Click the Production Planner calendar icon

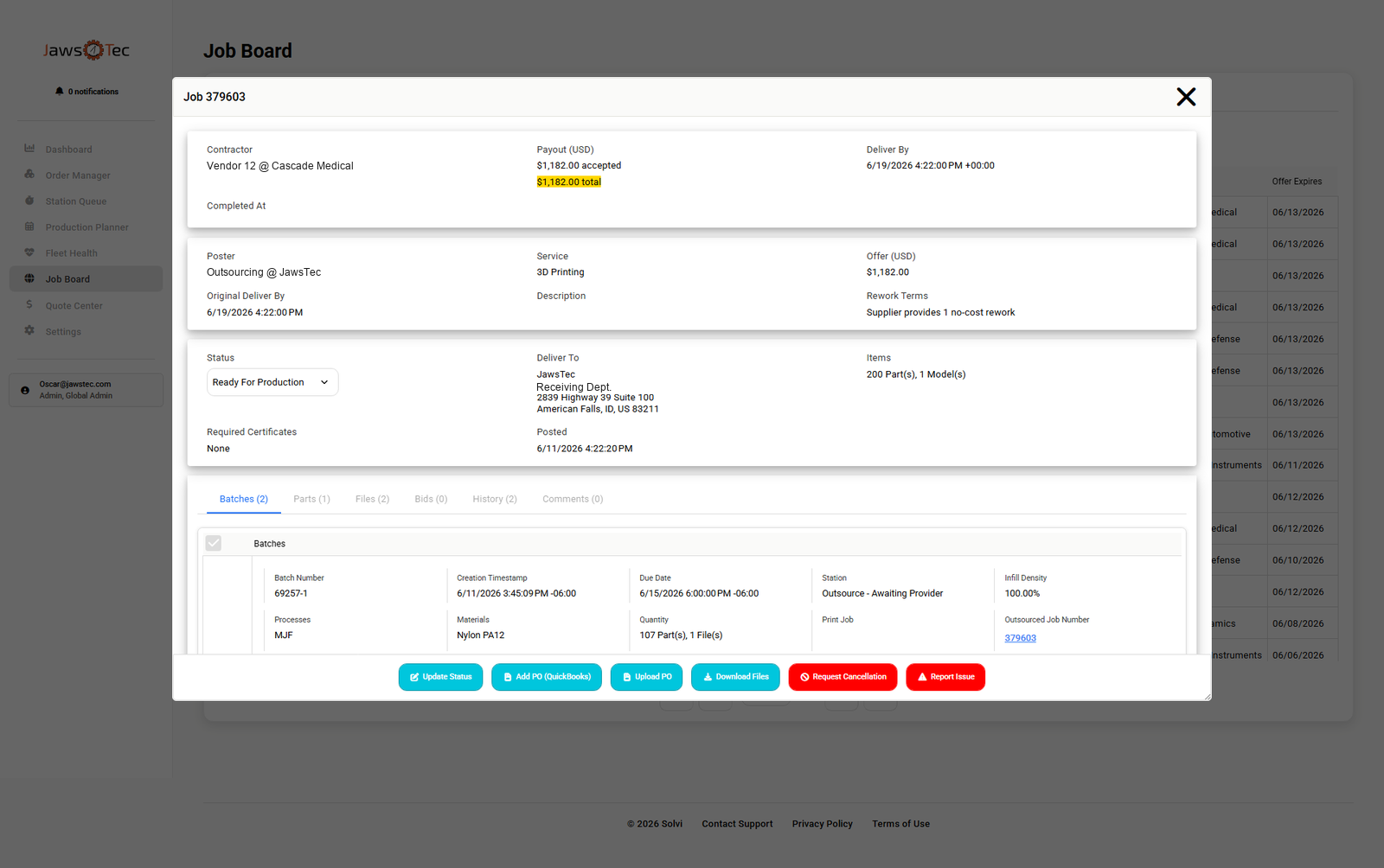coord(29,227)
